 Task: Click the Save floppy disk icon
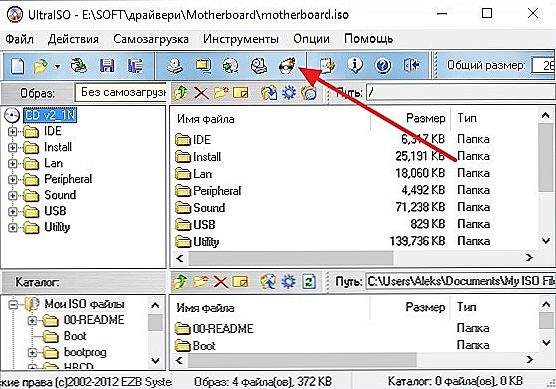[107, 66]
